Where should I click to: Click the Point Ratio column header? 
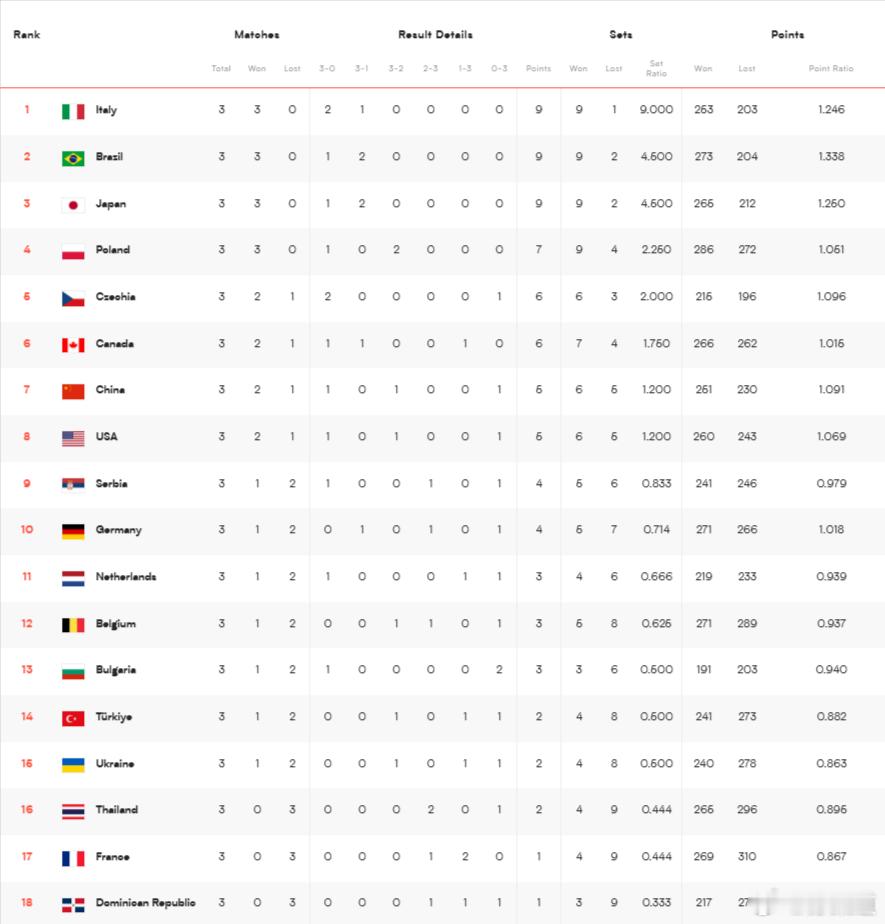point(831,68)
